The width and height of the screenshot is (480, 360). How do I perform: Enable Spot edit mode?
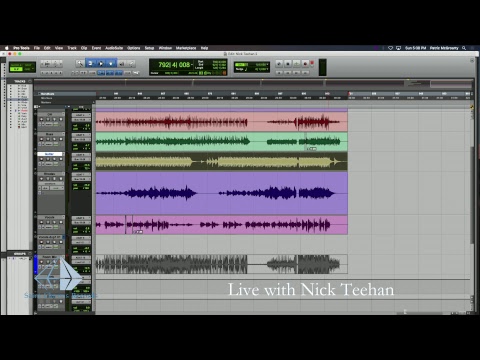[x=28, y=65]
